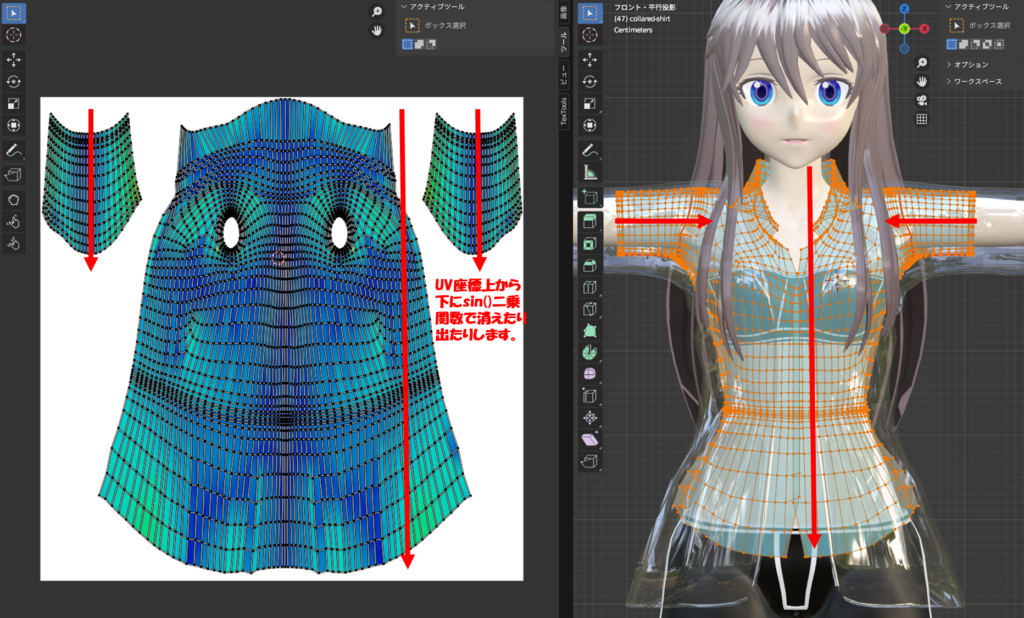Expand the ワークスペース panel
1024x618 pixels.
(977, 82)
